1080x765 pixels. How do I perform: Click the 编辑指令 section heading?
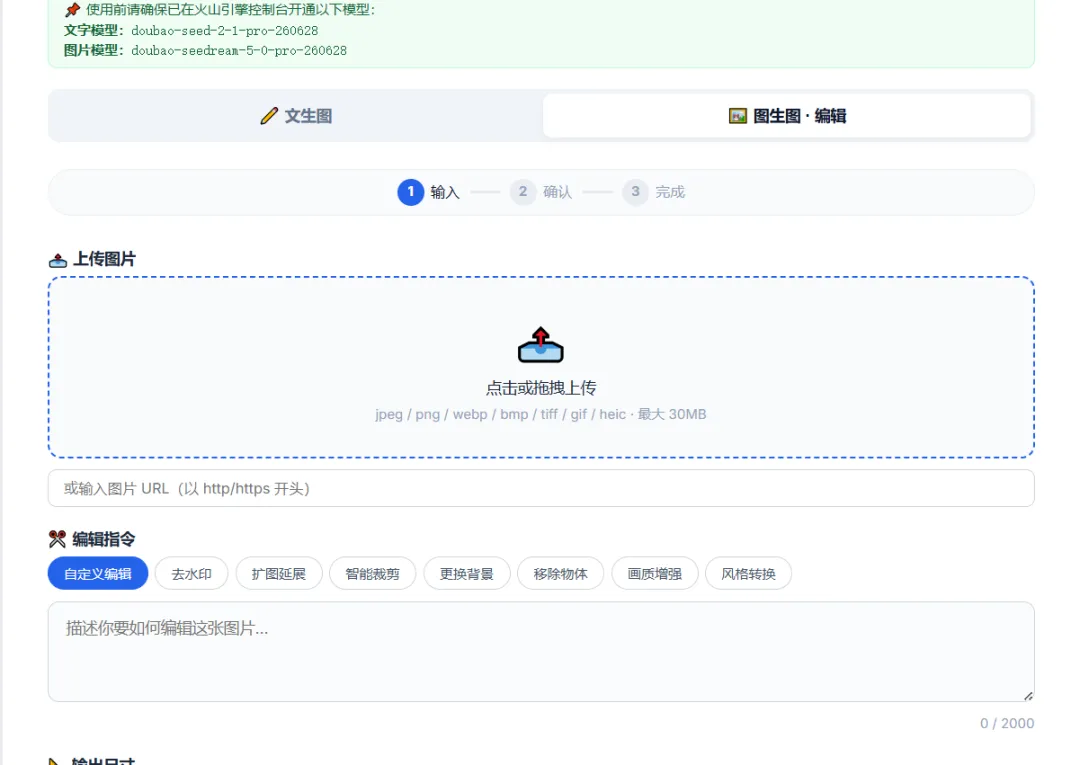click(104, 539)
